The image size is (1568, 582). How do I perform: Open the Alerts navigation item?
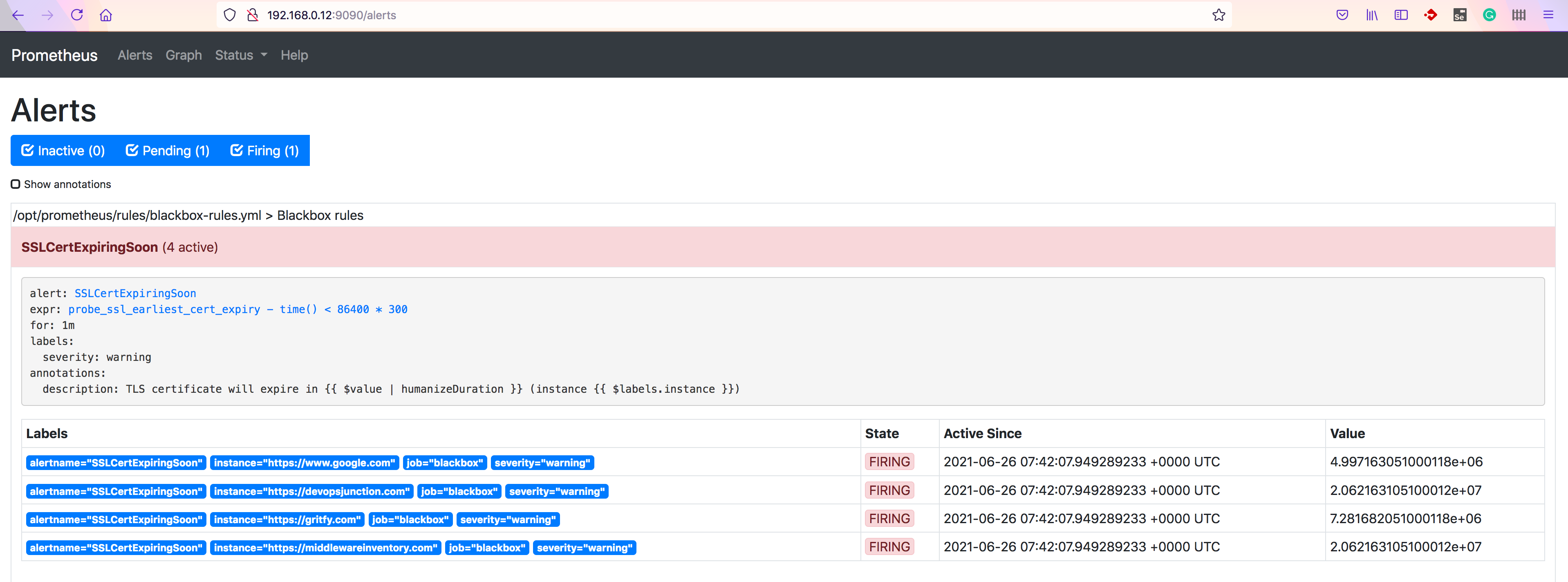point(135,56)
